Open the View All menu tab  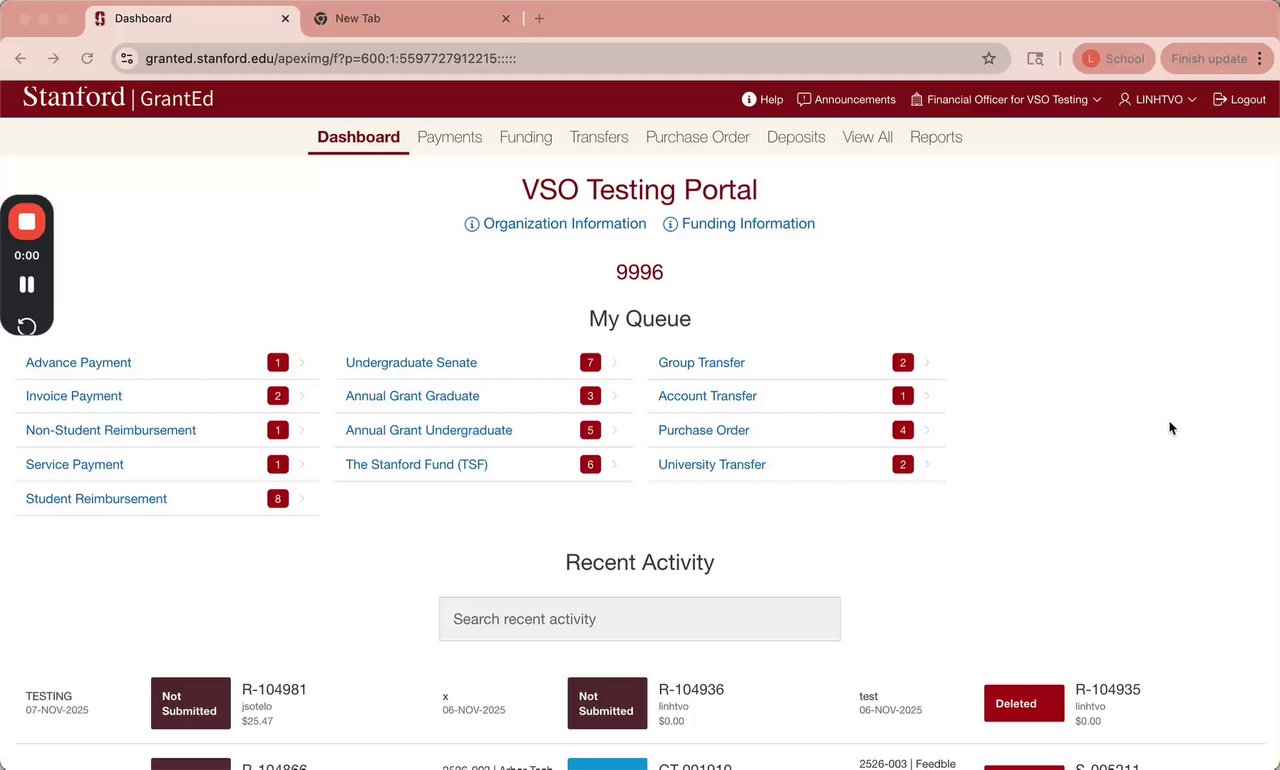(x=868, y=137)
